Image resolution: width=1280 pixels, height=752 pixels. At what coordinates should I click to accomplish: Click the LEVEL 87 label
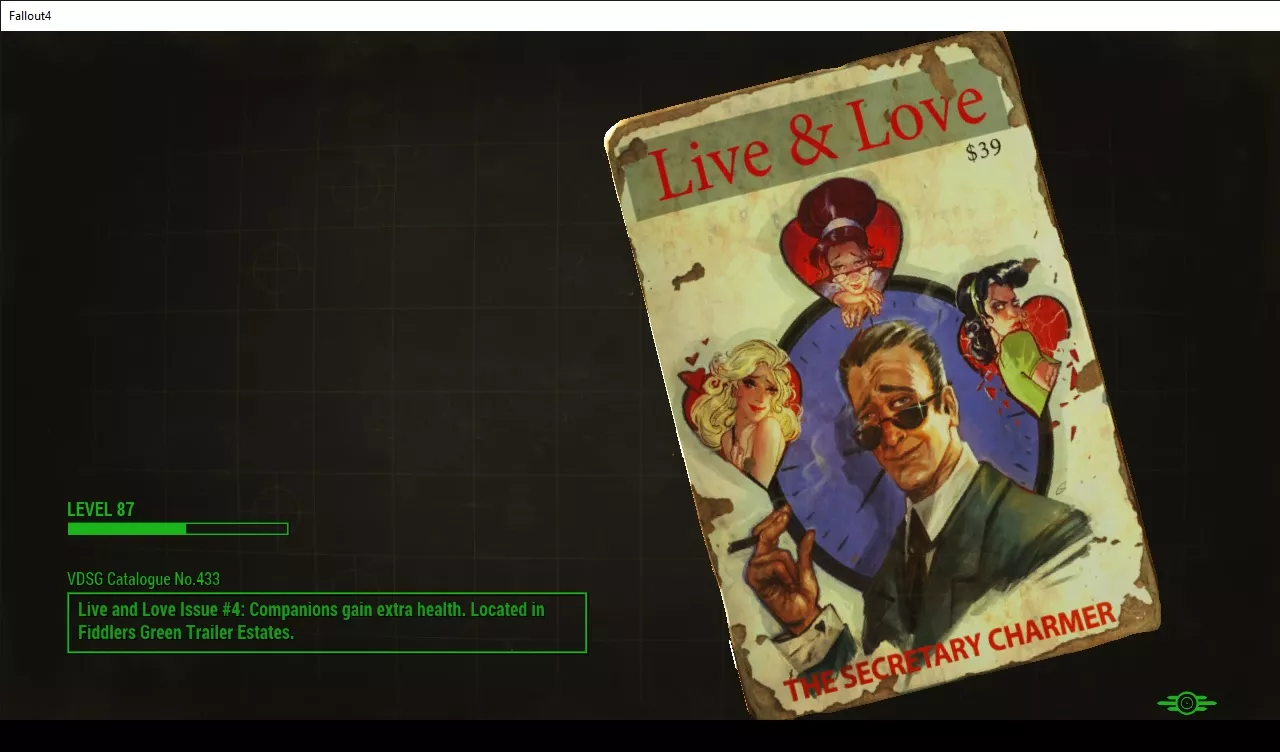(x=100, y=509)
